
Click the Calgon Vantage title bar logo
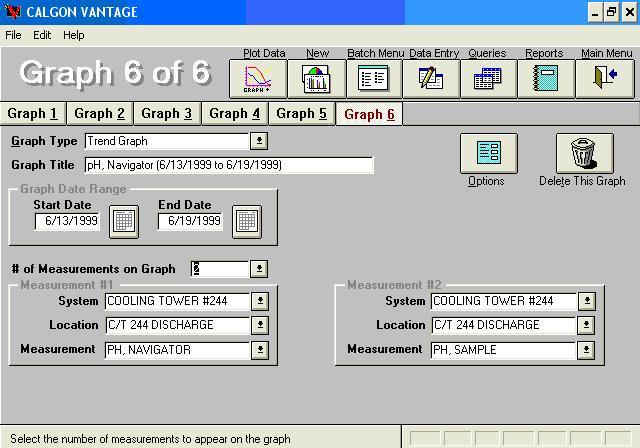click(x=12, y=11)
